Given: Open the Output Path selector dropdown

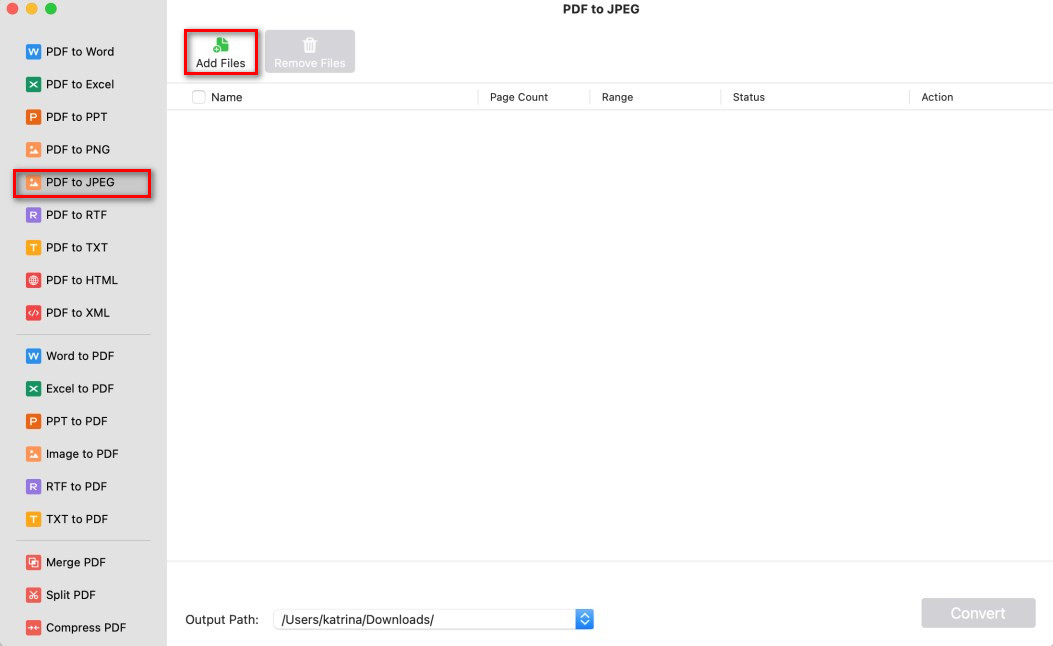Looking at the screenshot, I should (x=584, y=619).
